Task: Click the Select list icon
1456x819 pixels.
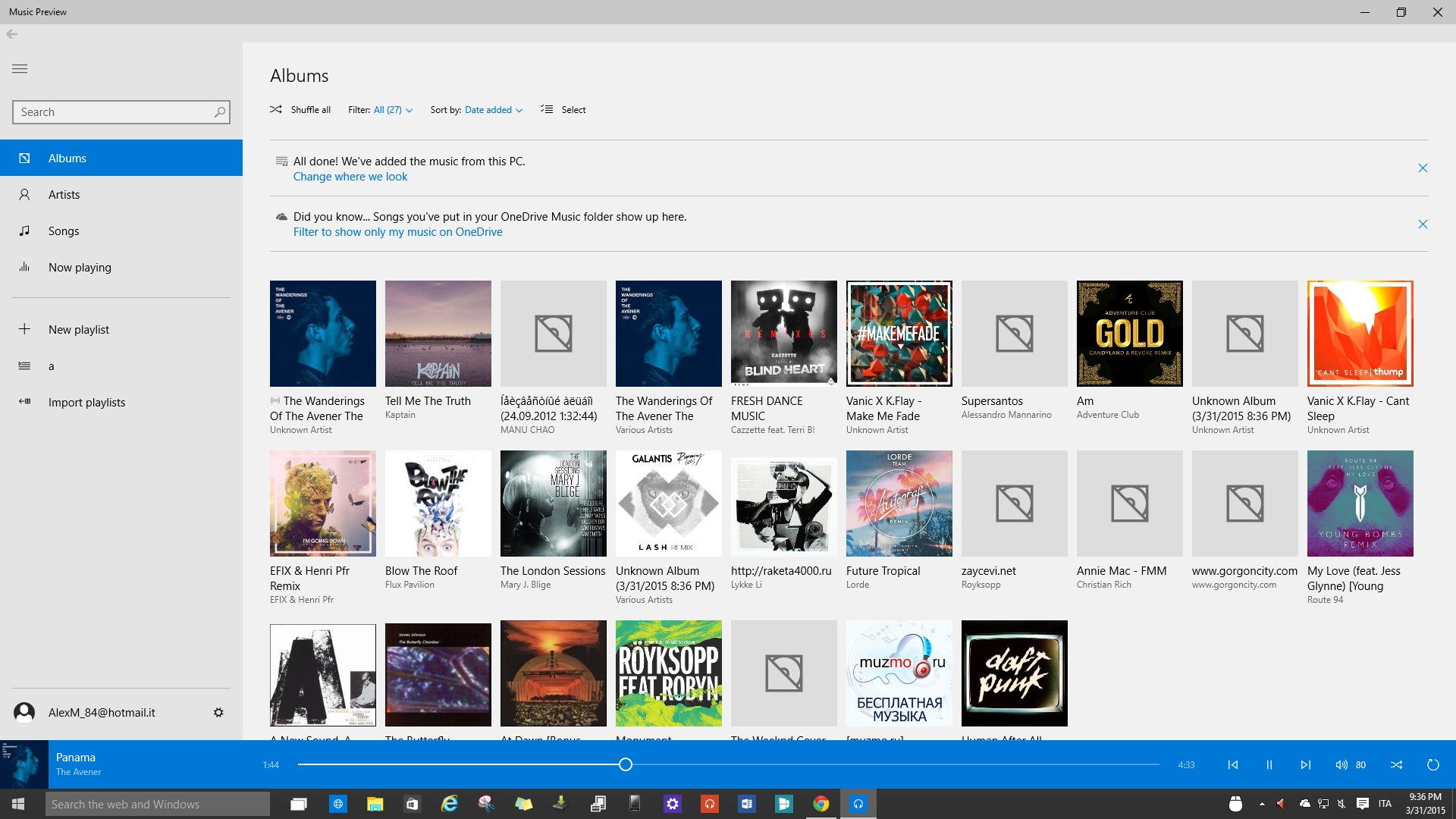Action: (x=547, y=110)
